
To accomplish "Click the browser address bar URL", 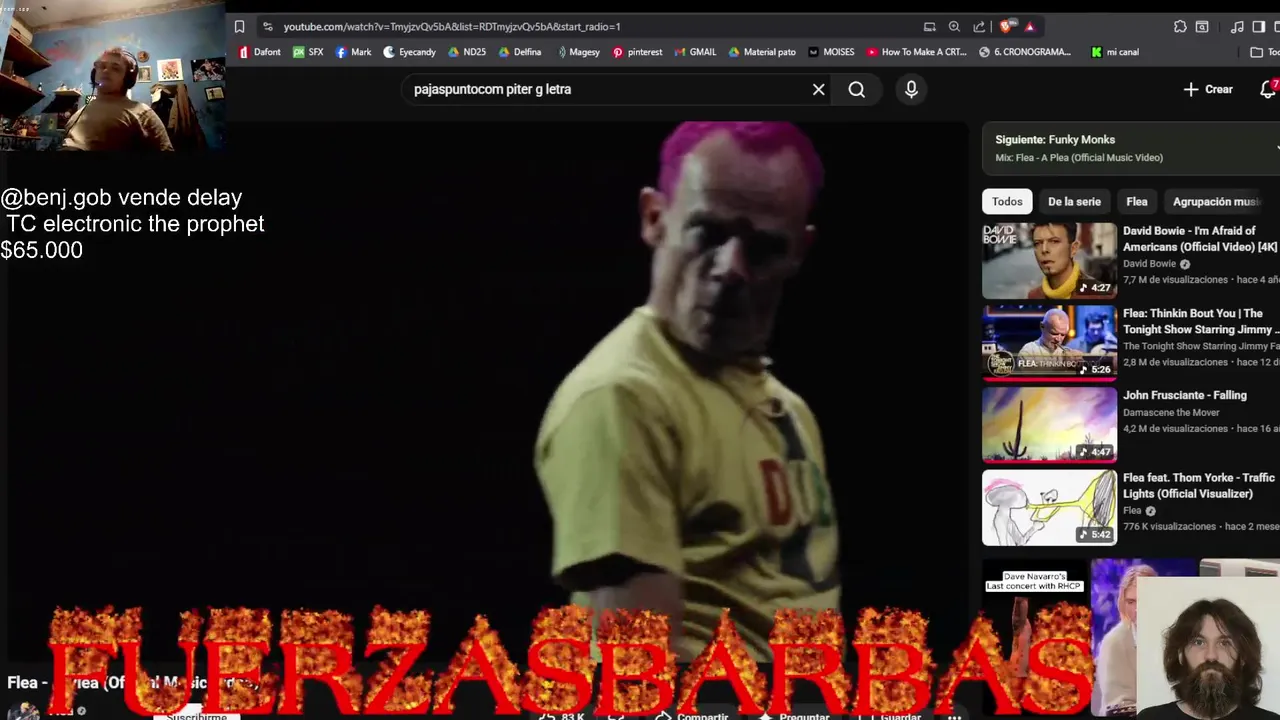I will [x=452, y=27].
